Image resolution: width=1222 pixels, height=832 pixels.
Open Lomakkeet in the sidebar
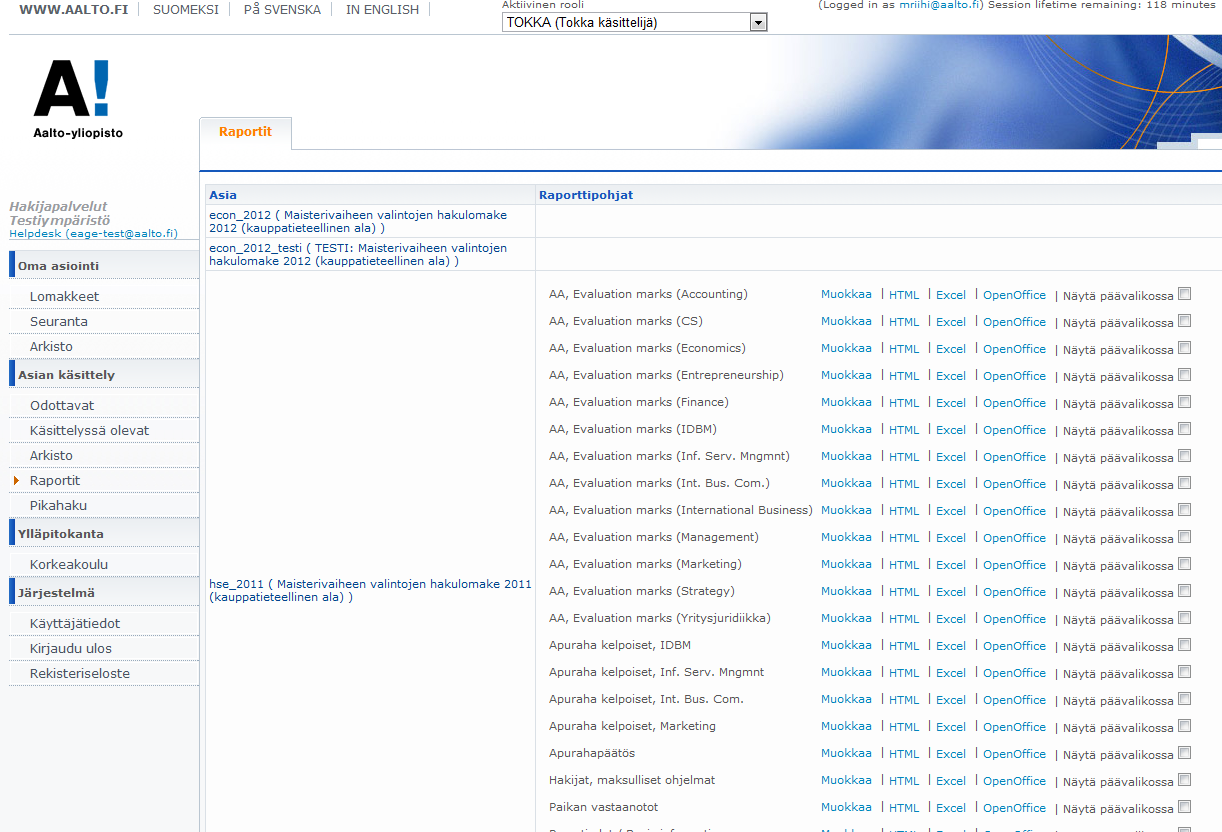(64, 296)
